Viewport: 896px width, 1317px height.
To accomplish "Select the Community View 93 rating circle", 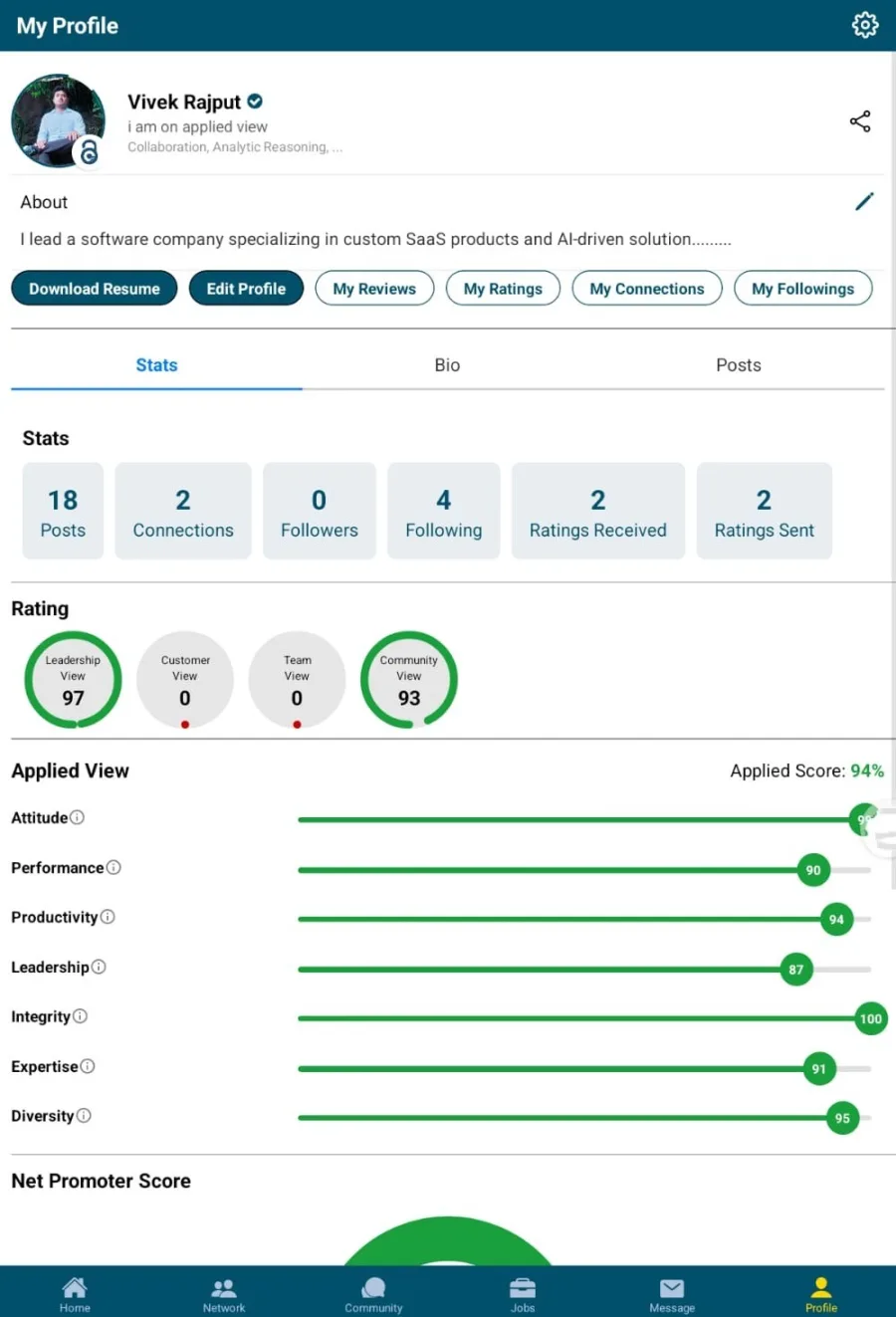I will (409, 680).
